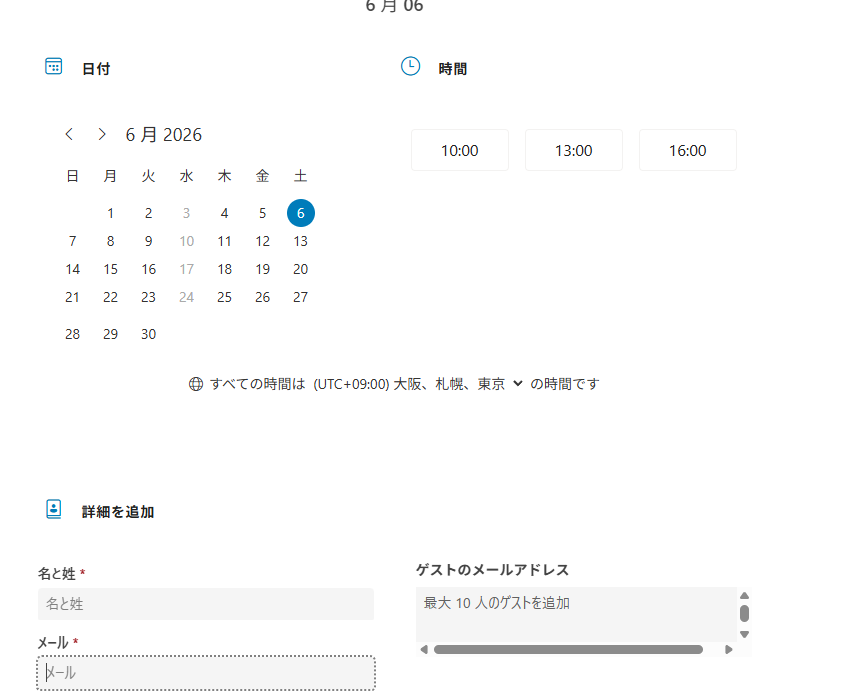854x697 pixels.
Task: Click the clock icon beside 時間
Action: pos(411,66)
